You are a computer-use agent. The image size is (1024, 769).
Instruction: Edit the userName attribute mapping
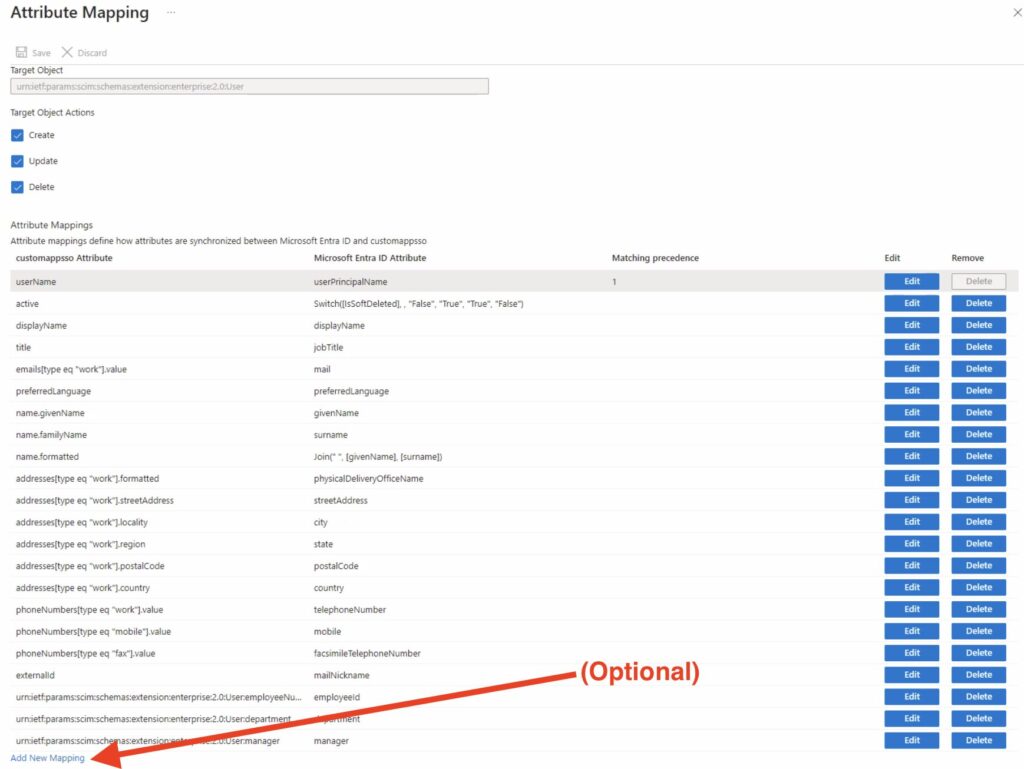(911, 281)
